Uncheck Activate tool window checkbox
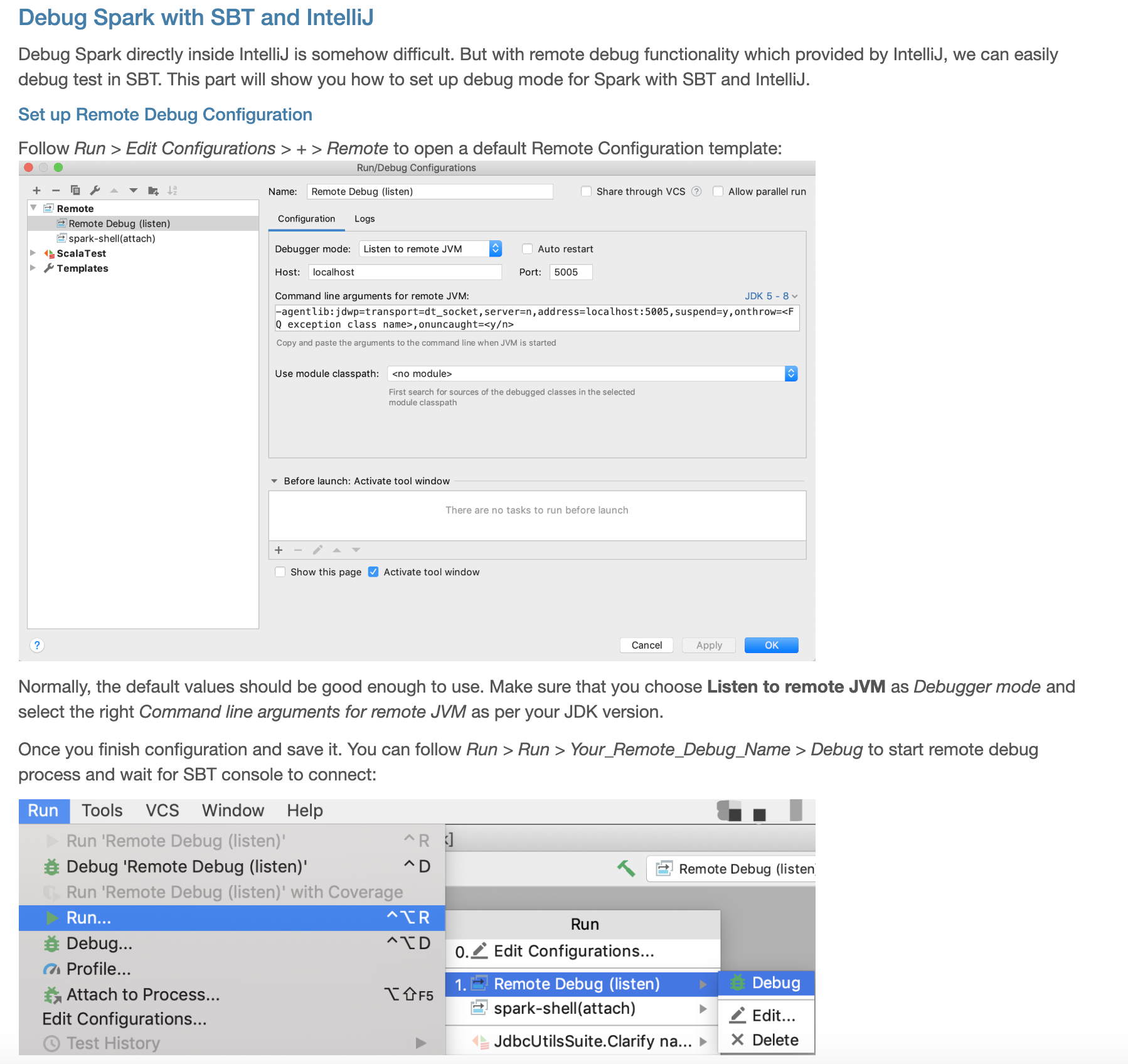The height and width of the screenshot is (1064, 1128). [x=373, y=572]
